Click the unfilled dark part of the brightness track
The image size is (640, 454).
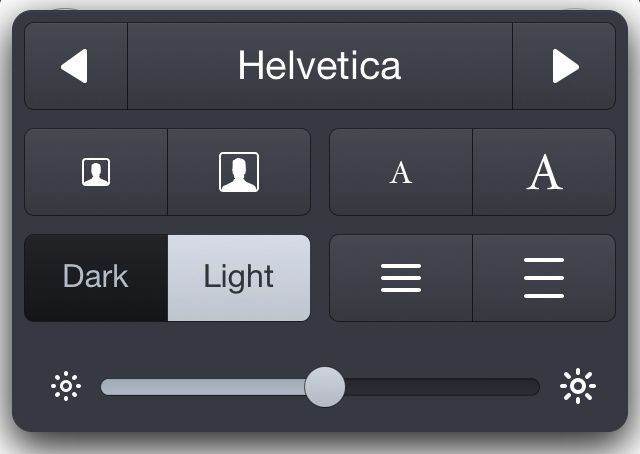pos(440,386)
